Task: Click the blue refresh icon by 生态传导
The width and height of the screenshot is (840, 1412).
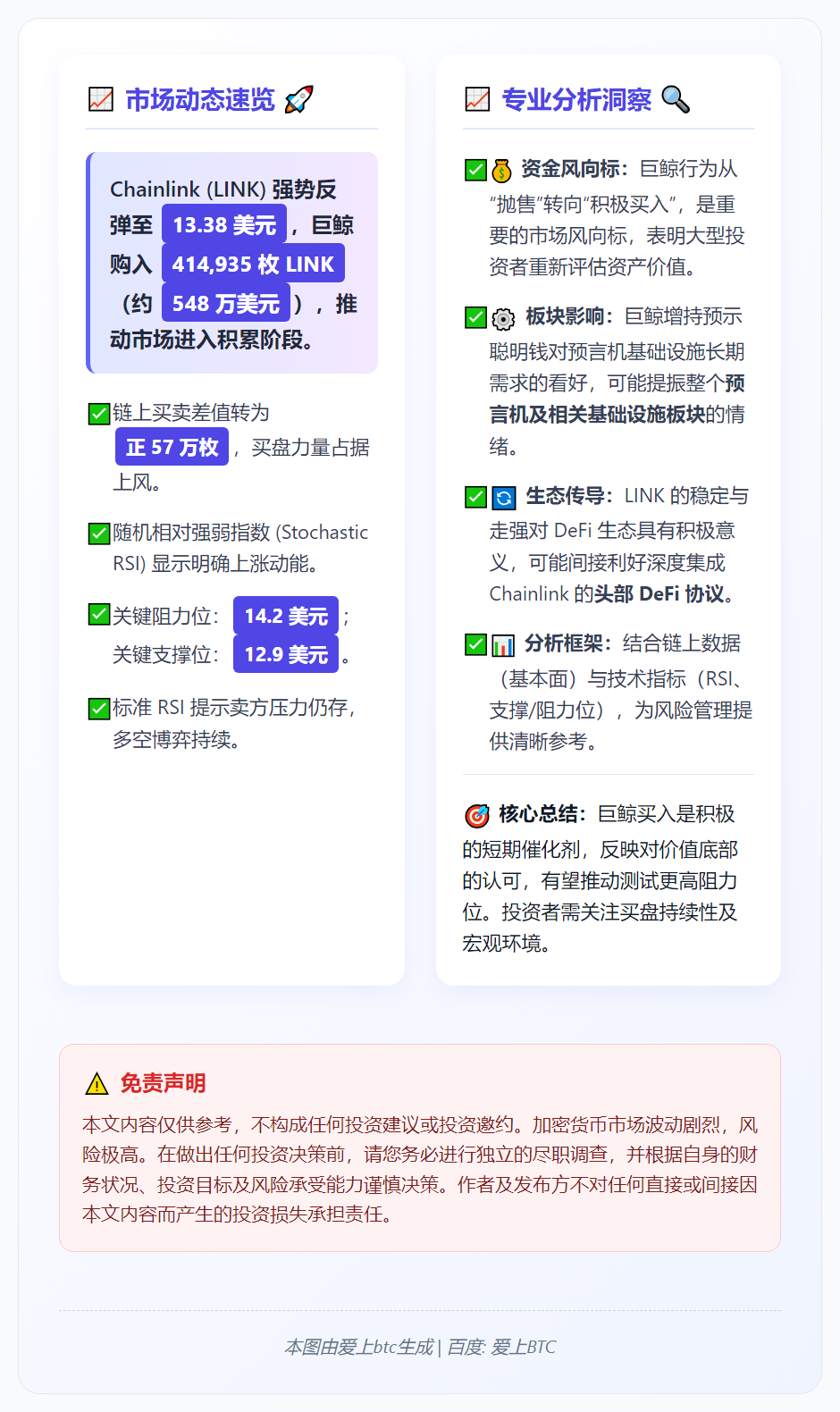Action: pyautogui.click(x=503, y=498)
